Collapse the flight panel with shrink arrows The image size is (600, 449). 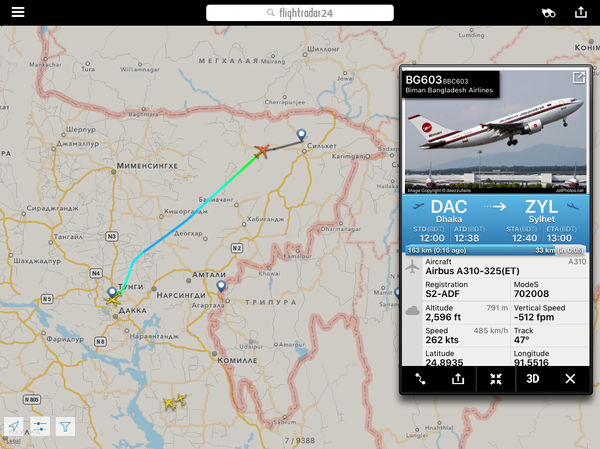(496, 379)
